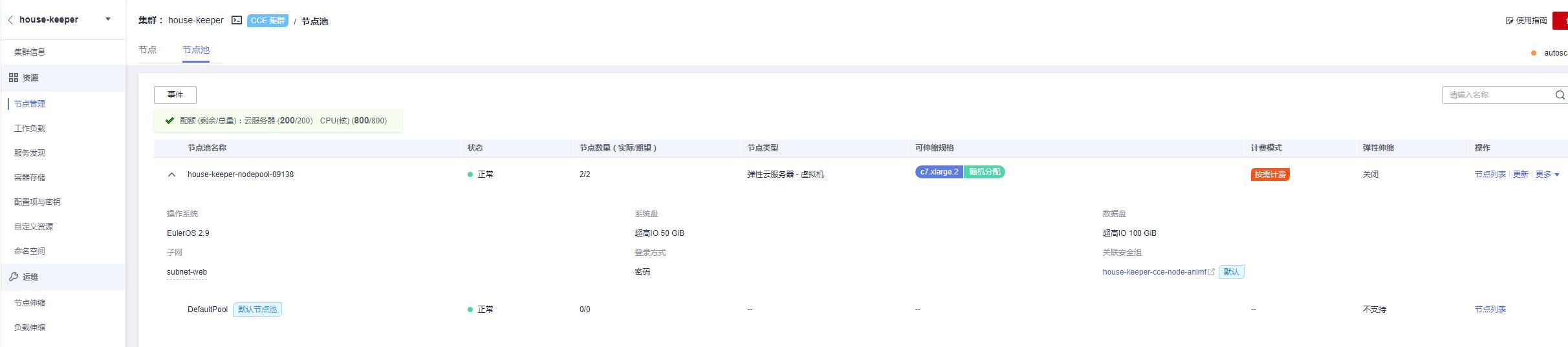1568x347 pixels.
Task: Click the 随机分配 tag
Action: click(985, 172)
